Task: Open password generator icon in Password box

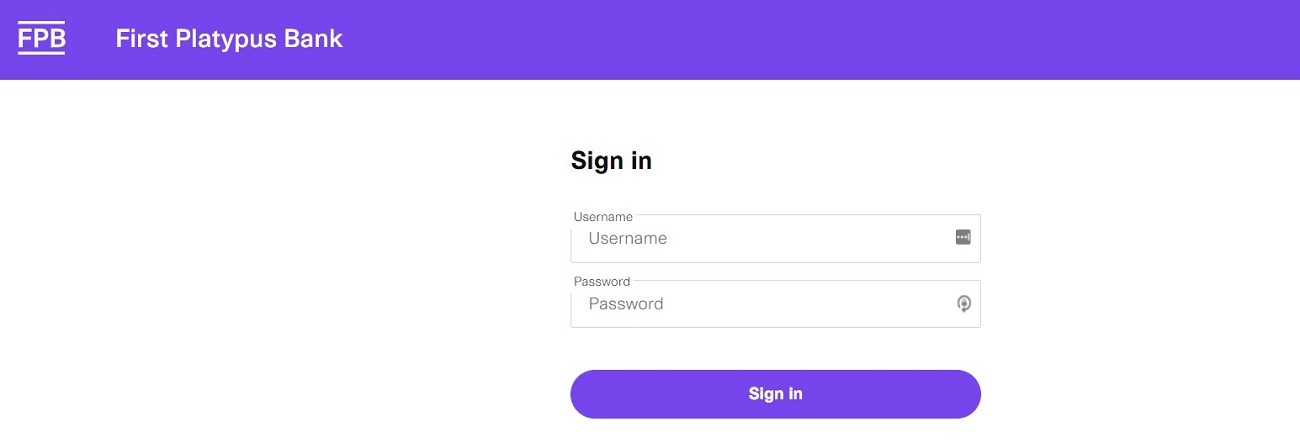Action: coord(964,304)
